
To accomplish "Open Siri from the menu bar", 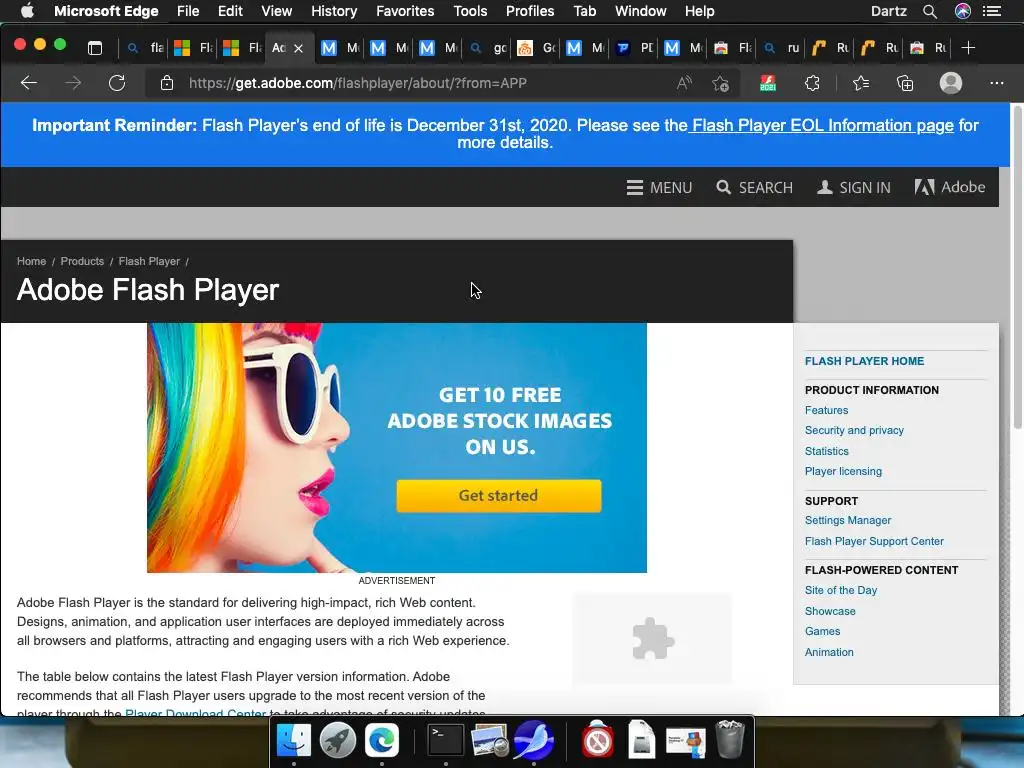I will [x=963, y=11].
